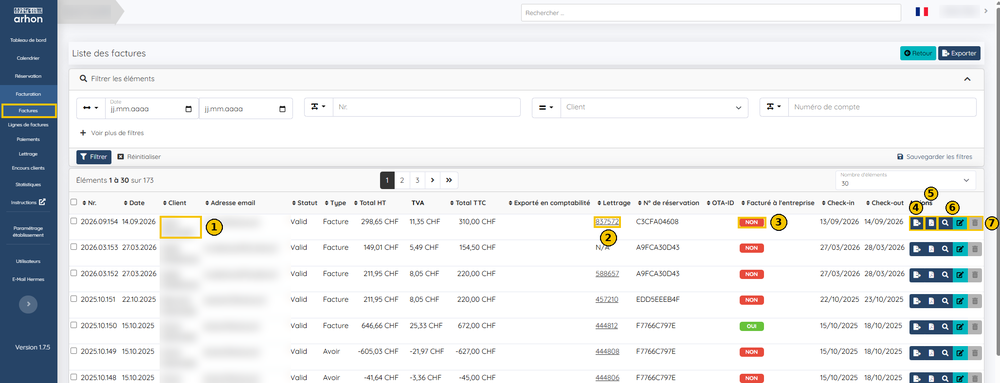Open lettrage link 444812
The width and height of the screenshot is (1000, 383).
pos(607,326)
